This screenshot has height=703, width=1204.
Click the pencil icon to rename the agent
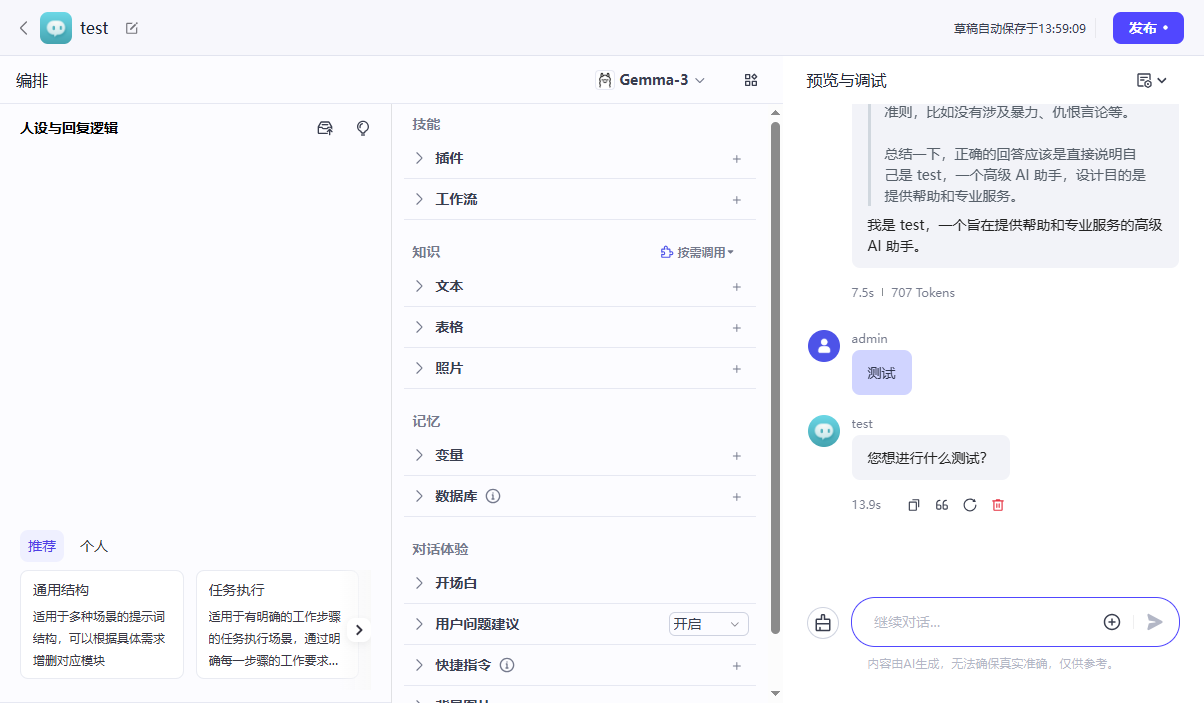coord(131,28)
